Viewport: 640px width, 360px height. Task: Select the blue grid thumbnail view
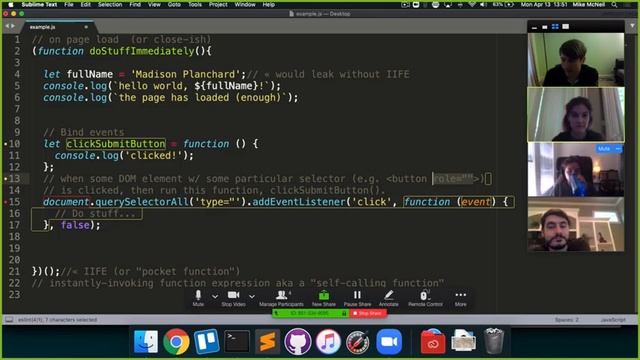click(x=555, y=27)
